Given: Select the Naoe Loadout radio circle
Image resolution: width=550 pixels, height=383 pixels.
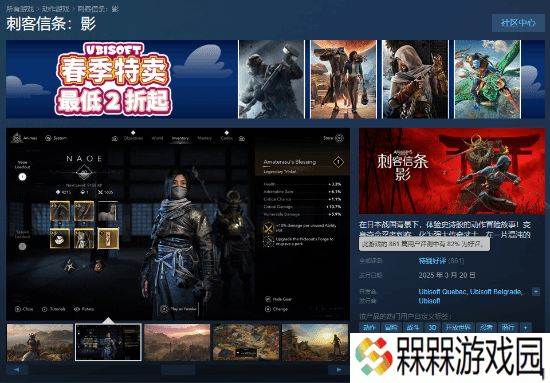Looking at the screenshot, I should tap(22, 177).
